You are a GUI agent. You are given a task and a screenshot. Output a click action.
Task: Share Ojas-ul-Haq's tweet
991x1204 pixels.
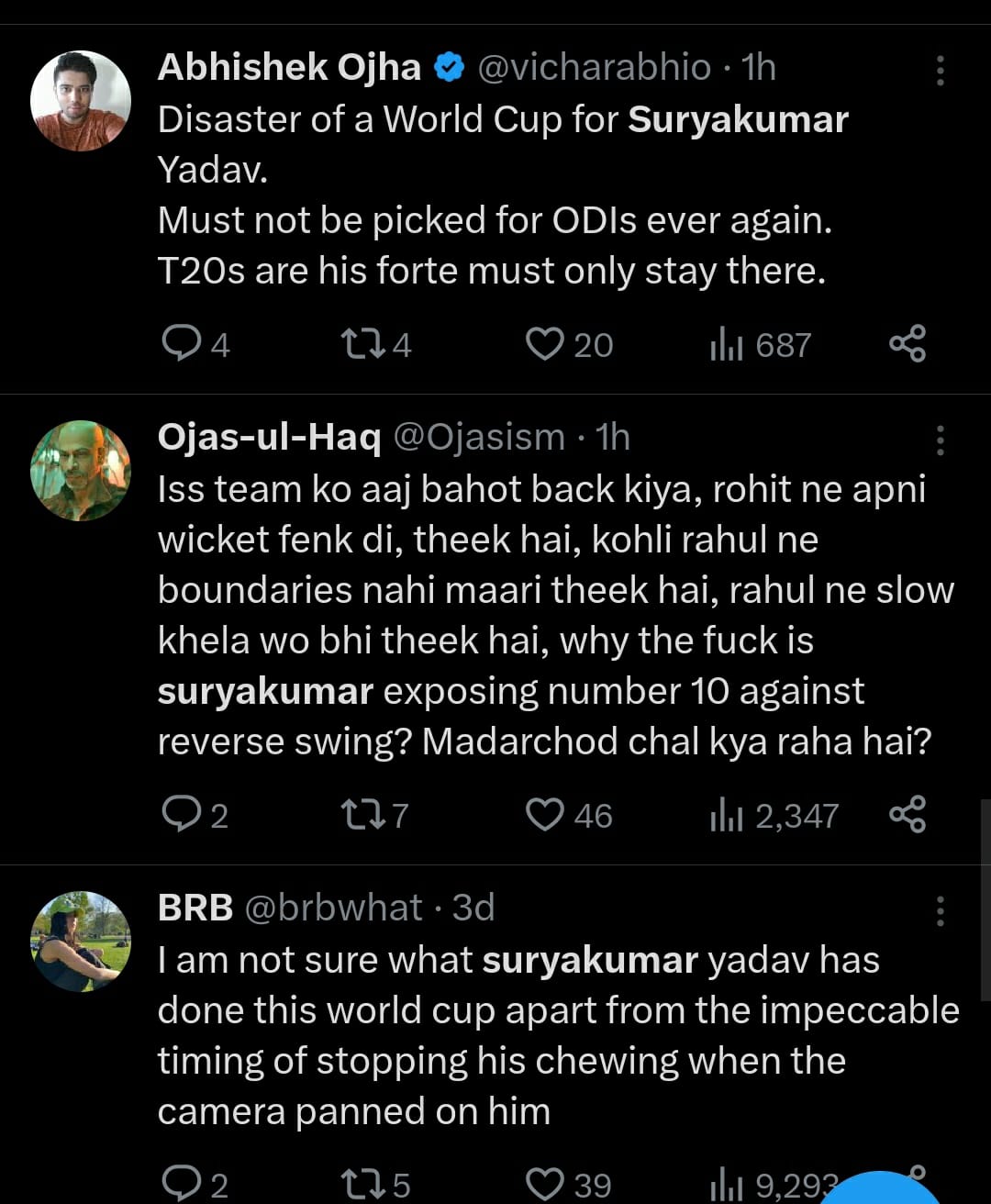point(907,815)
